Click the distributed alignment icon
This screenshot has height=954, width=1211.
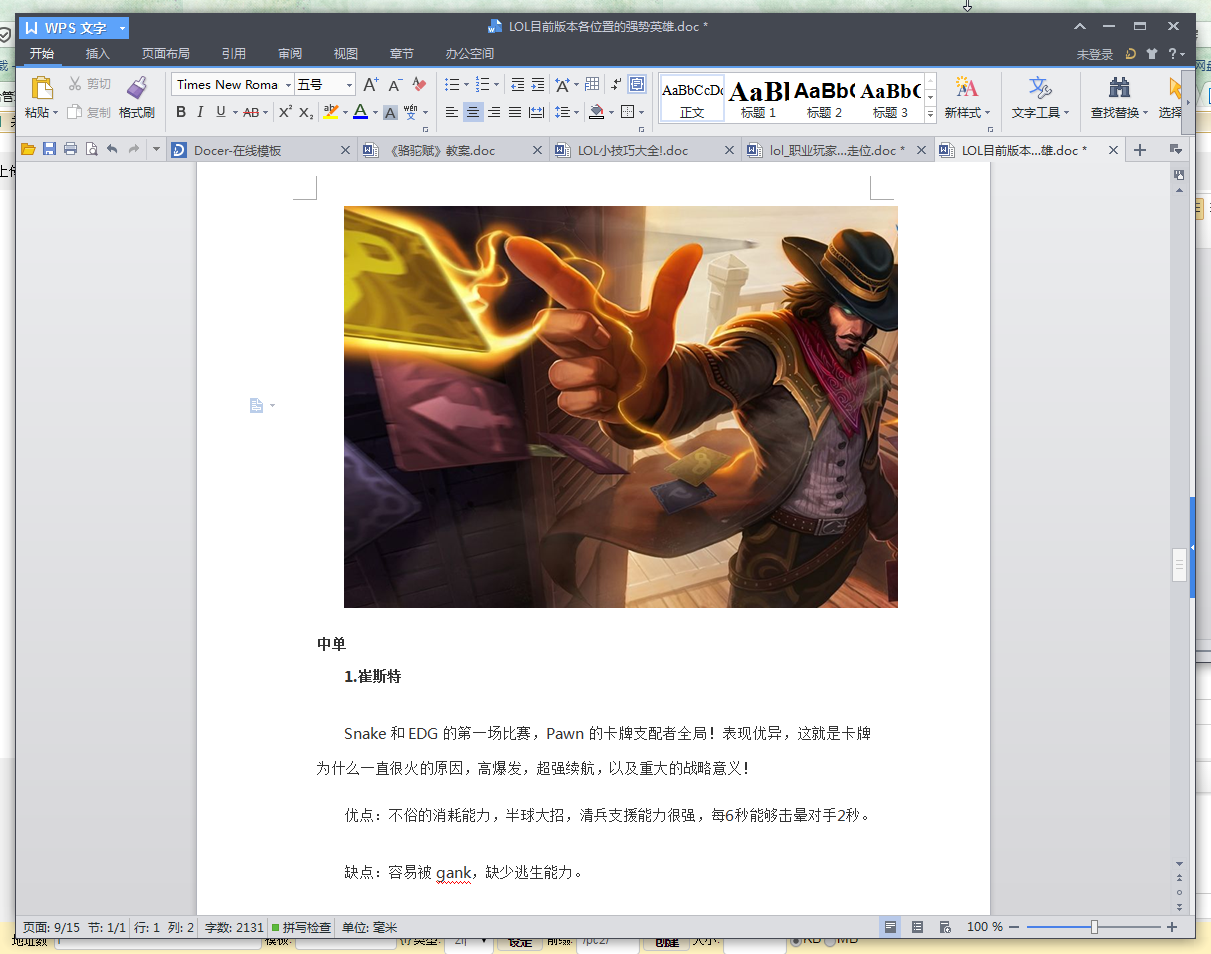point(536,112)
